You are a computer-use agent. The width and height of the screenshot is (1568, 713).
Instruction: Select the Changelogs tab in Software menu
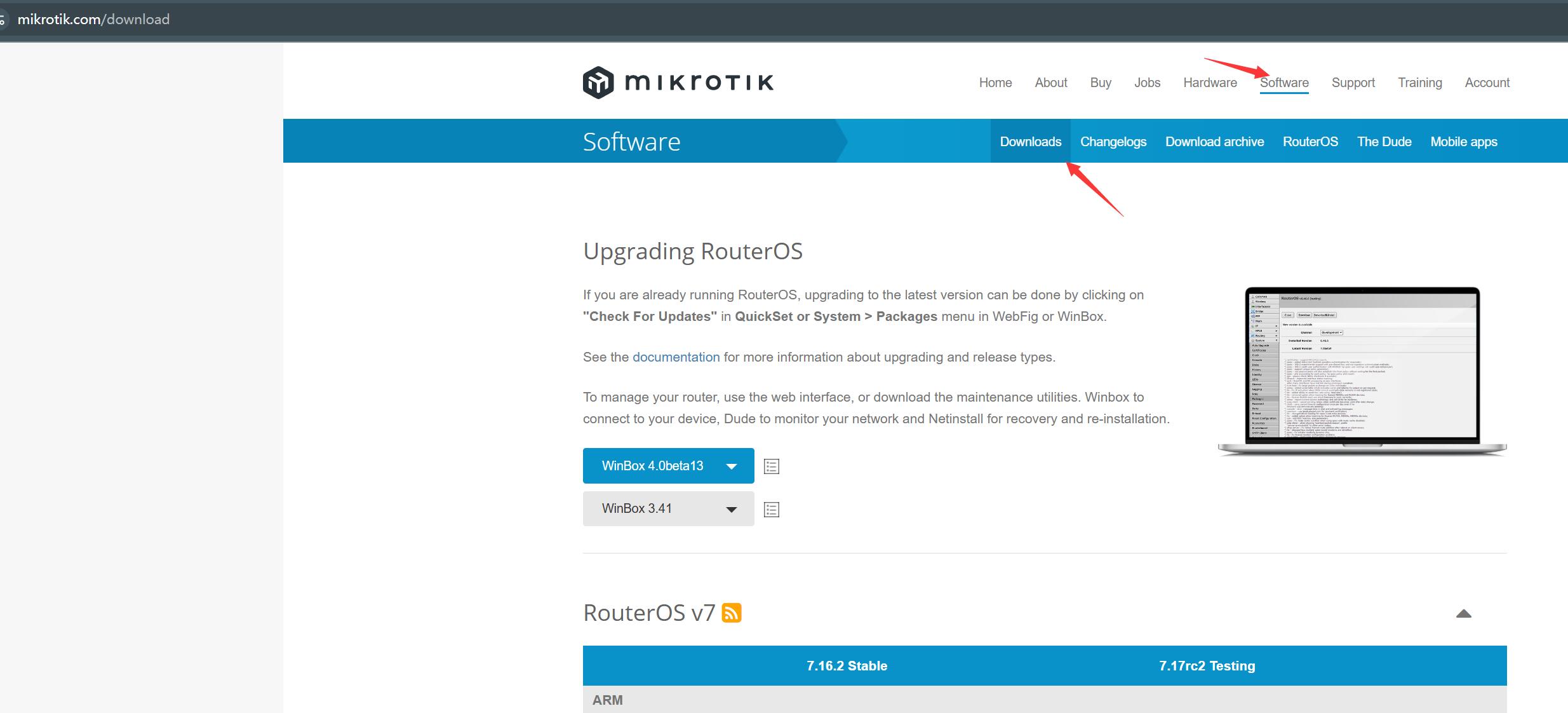point(1114,141)
